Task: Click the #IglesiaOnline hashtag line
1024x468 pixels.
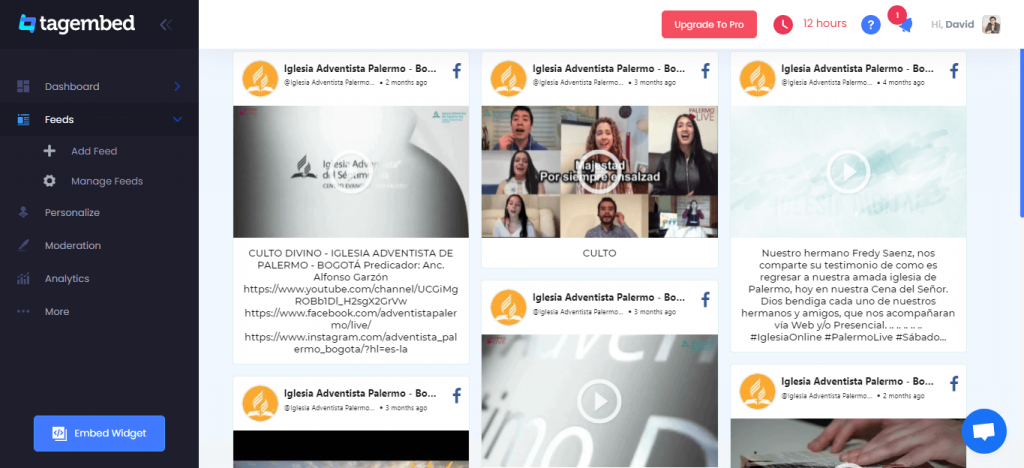Action: pos(848,337)
